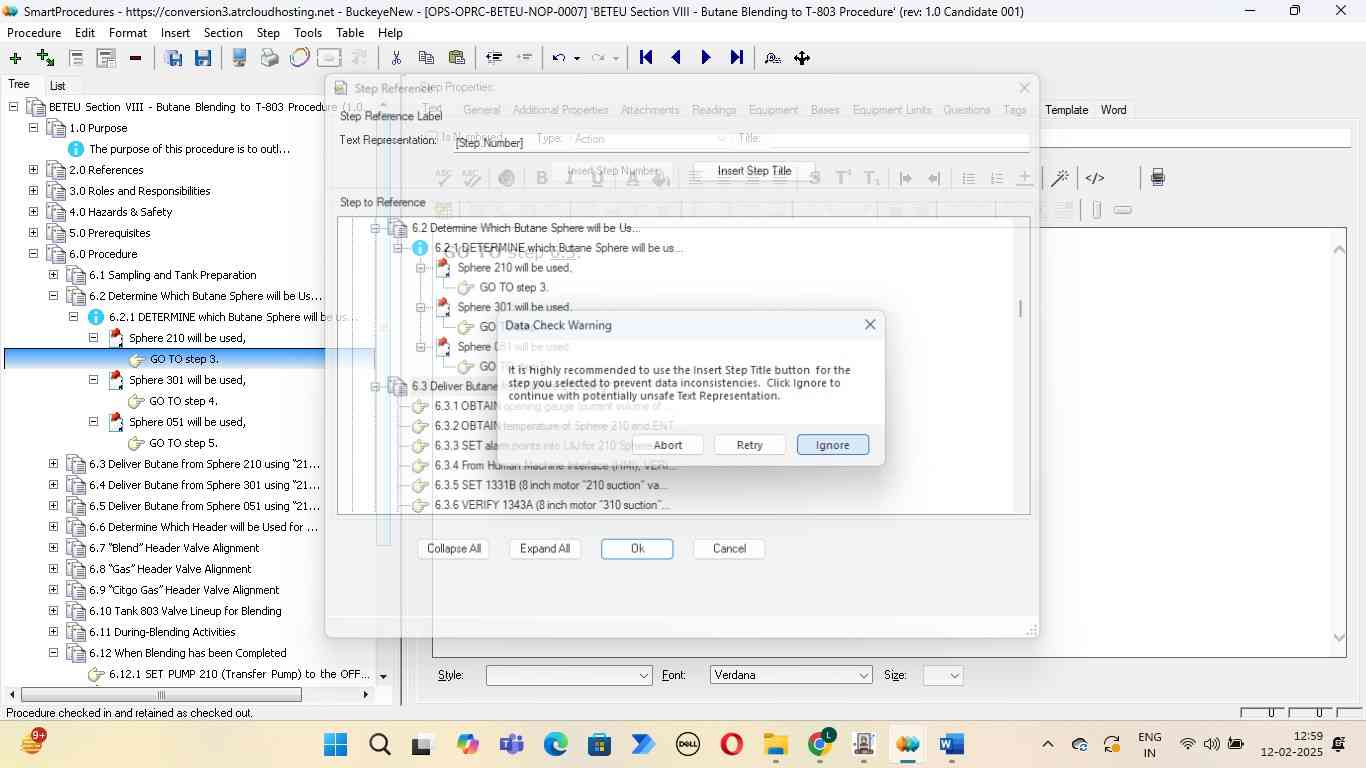Click the blue floppy disk save icon
1366x768 pixels.
click(203, 58)
